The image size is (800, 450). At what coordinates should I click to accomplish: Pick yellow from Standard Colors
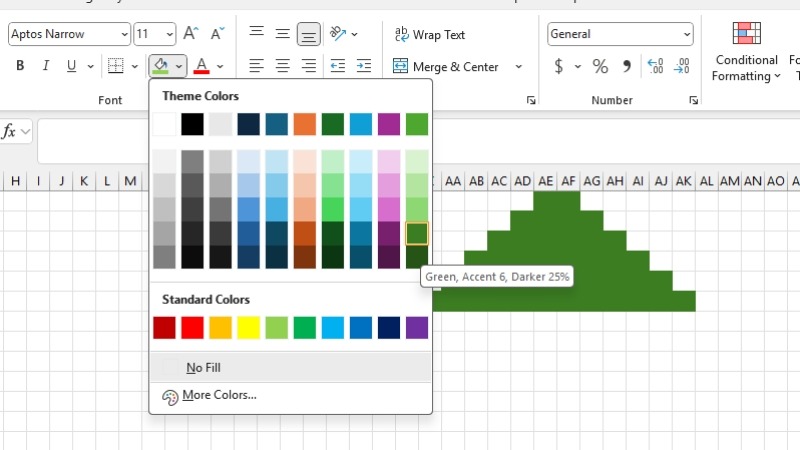click(x=248, y=327)
